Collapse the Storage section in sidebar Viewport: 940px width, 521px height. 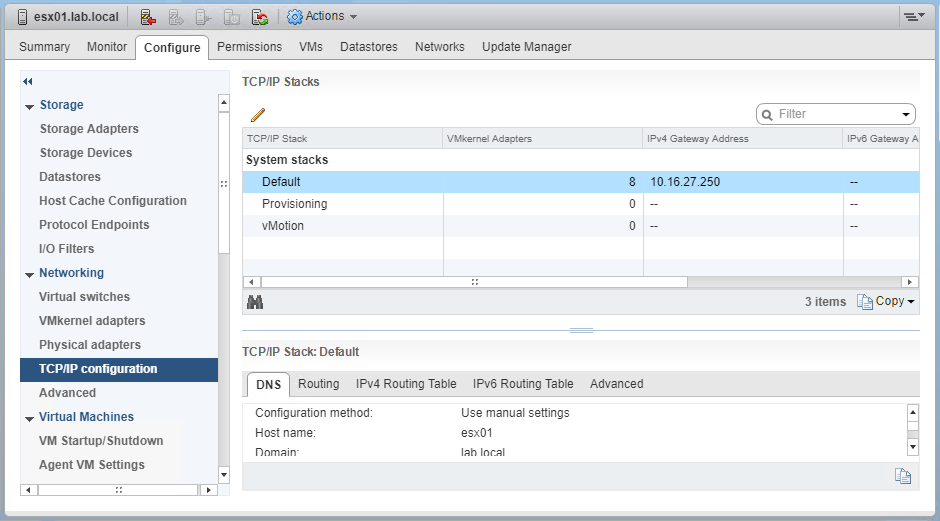pyautogui.click(x=29, y=106)
